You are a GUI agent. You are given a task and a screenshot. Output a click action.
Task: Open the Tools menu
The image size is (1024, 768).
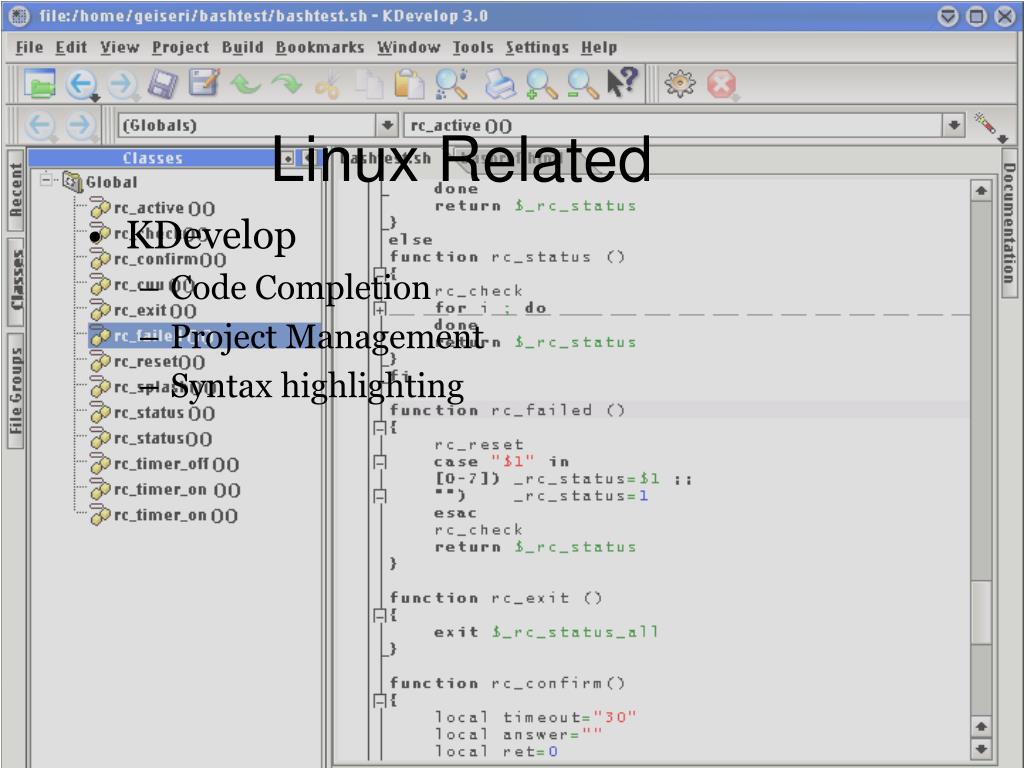click(473, 47)
